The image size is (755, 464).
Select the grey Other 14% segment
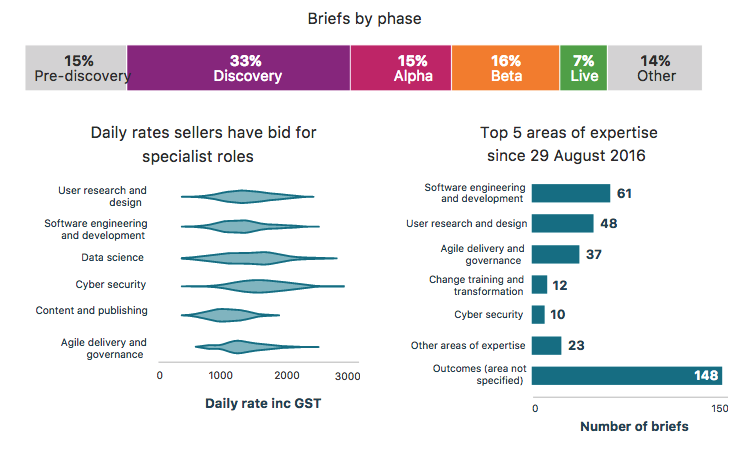point(655,68)
